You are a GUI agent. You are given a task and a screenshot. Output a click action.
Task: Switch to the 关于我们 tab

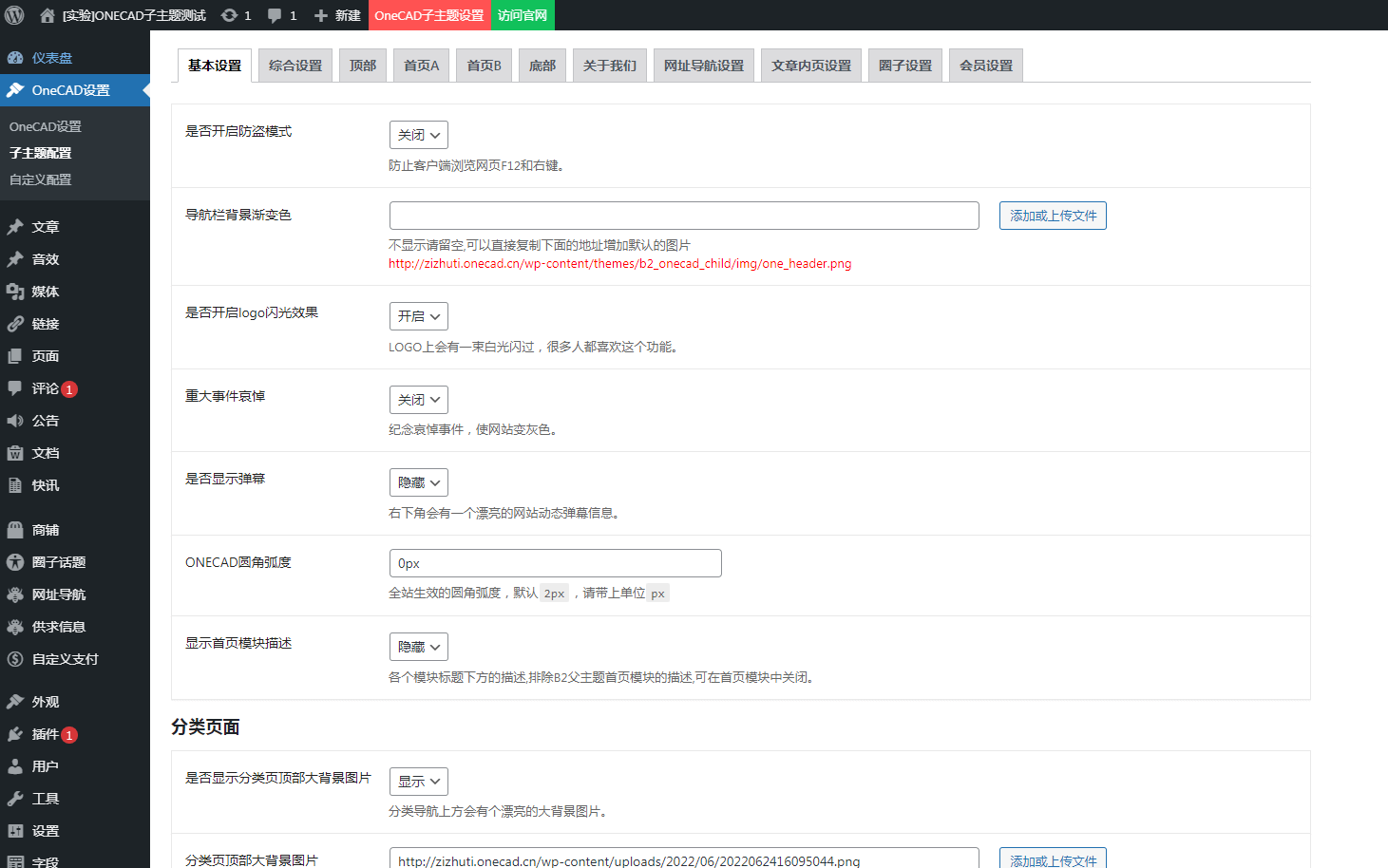pyautogui.click(x=610, y=66)
